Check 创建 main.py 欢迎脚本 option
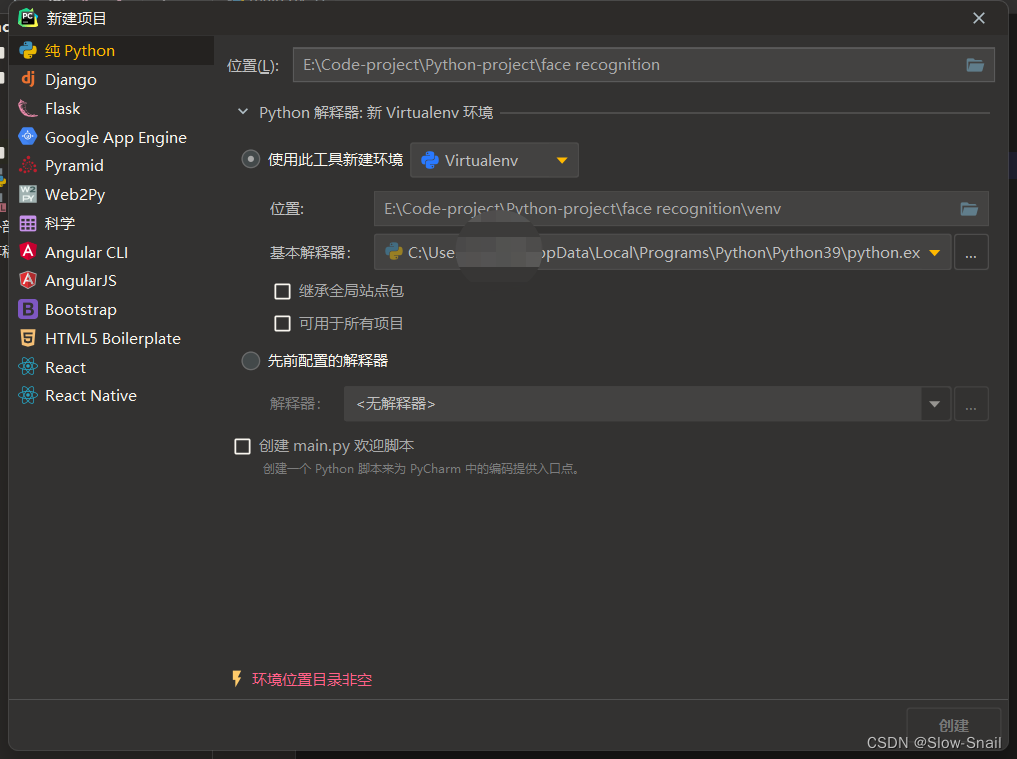Screen dimensions: 1017x759 (242, 446)
